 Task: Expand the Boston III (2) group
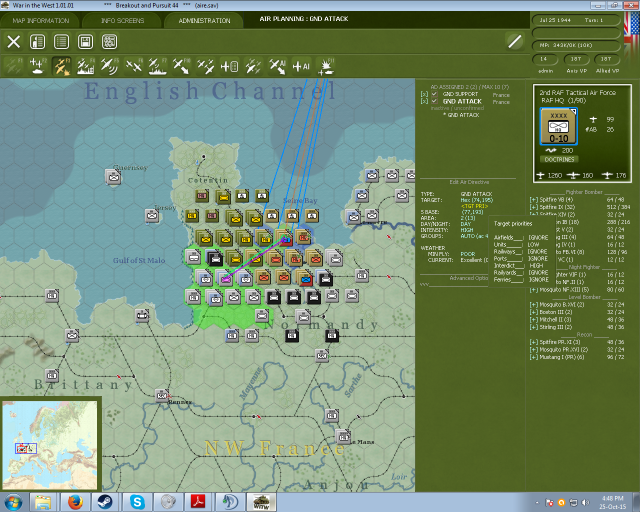click(x=533, y=312)
